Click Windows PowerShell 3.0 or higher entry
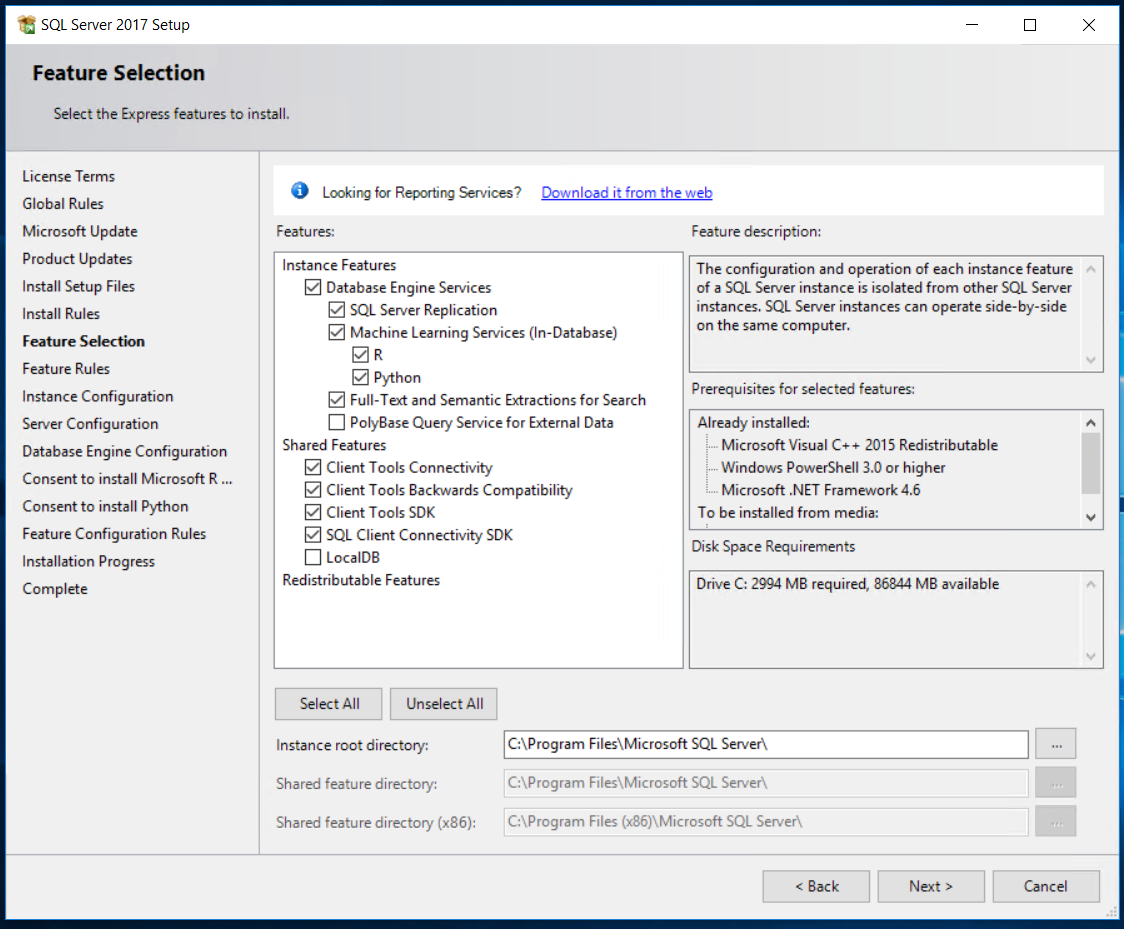1124x929 pixels. (833, 467)
